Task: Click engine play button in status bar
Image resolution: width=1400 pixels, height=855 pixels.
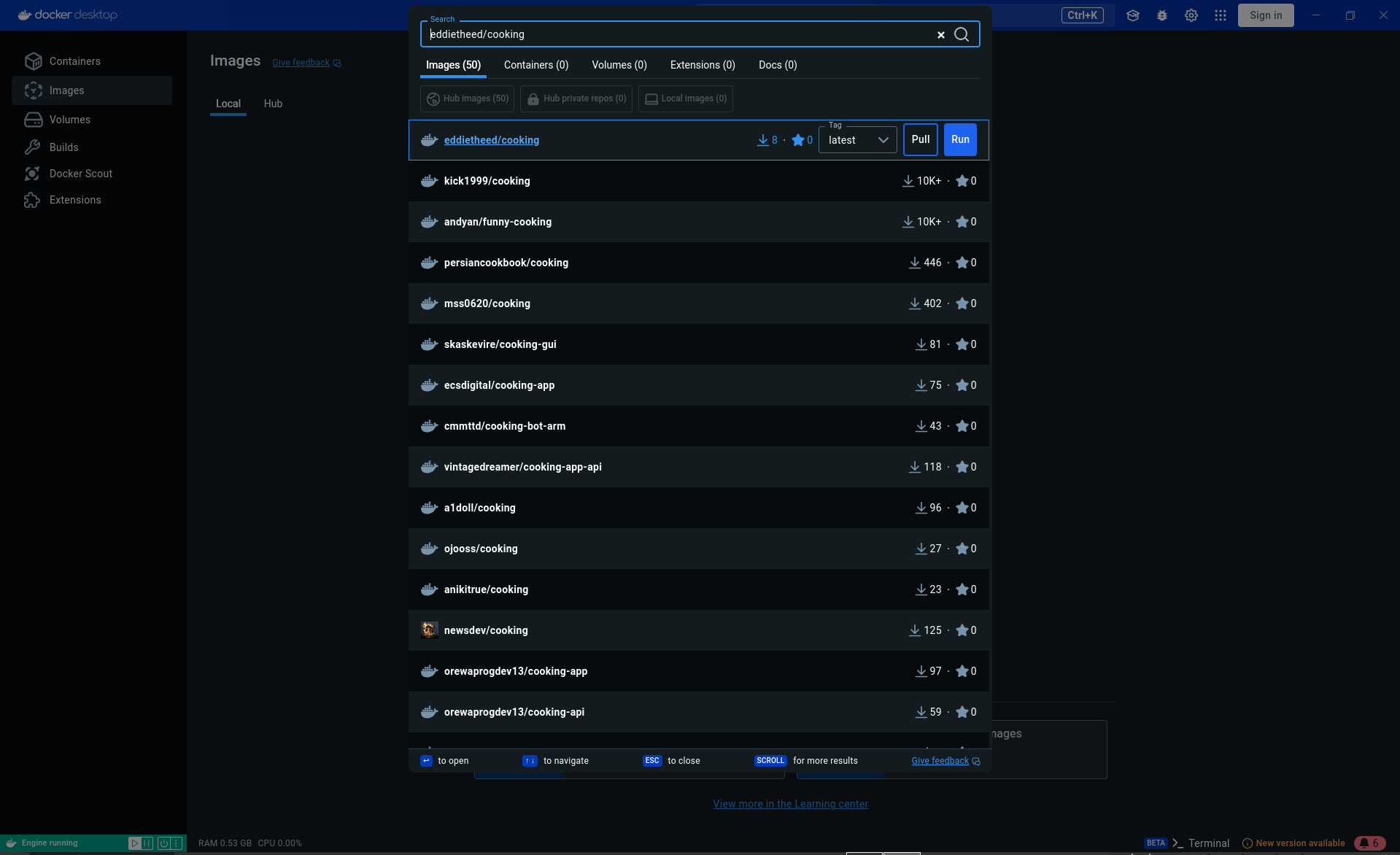Action: tap(134, 843)
